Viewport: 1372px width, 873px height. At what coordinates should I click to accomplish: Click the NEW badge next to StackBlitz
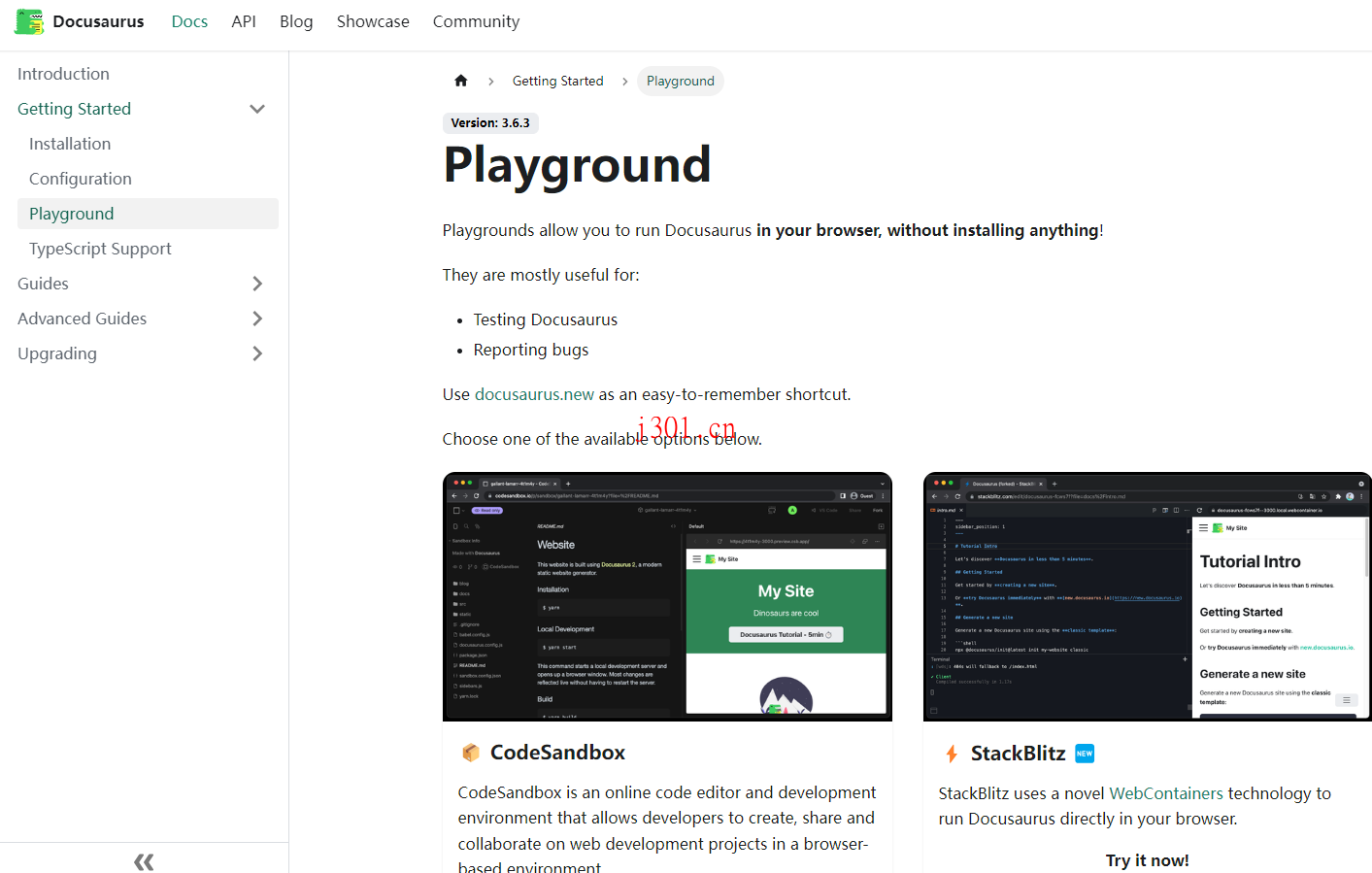1085,753
